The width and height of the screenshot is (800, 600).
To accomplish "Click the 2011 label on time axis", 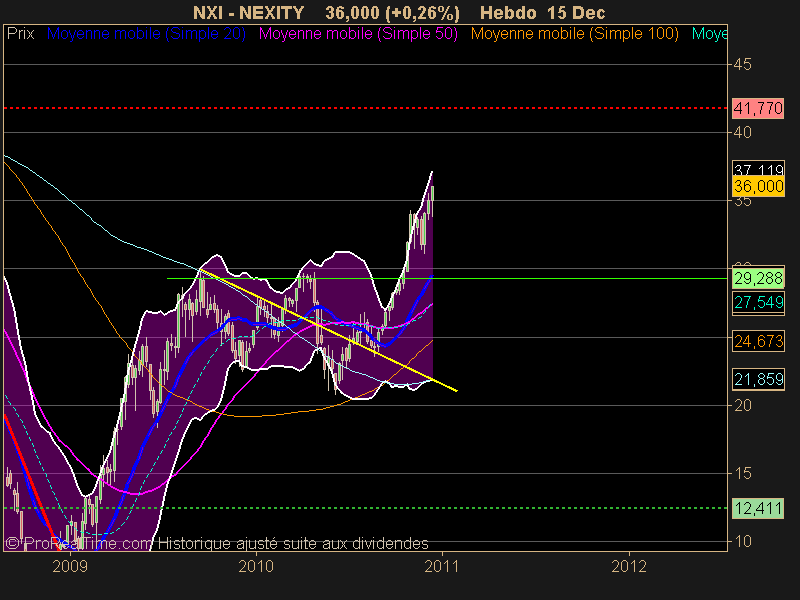I will point(442,566).
